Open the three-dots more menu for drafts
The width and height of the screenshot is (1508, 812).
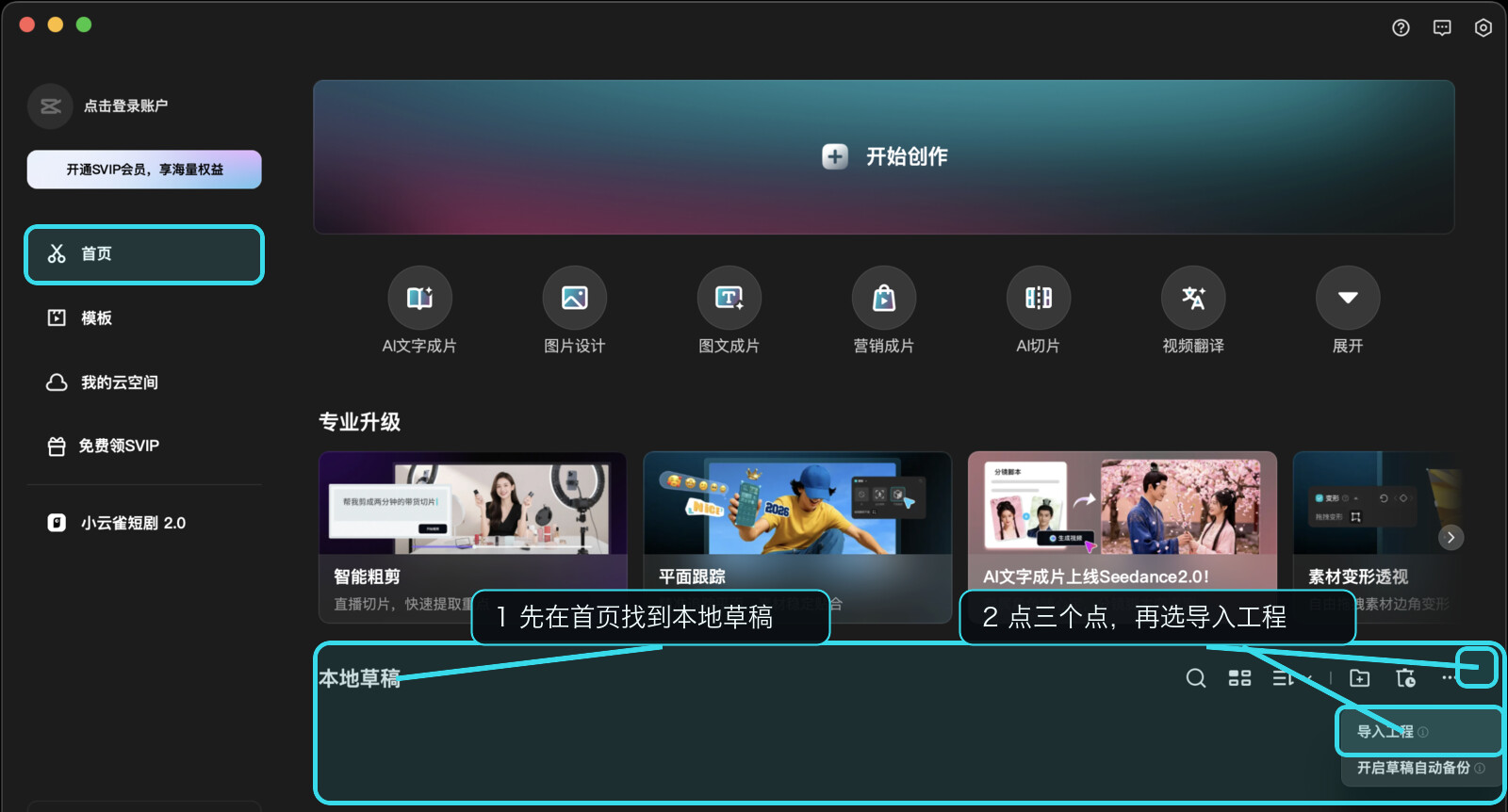(1451, 677)
